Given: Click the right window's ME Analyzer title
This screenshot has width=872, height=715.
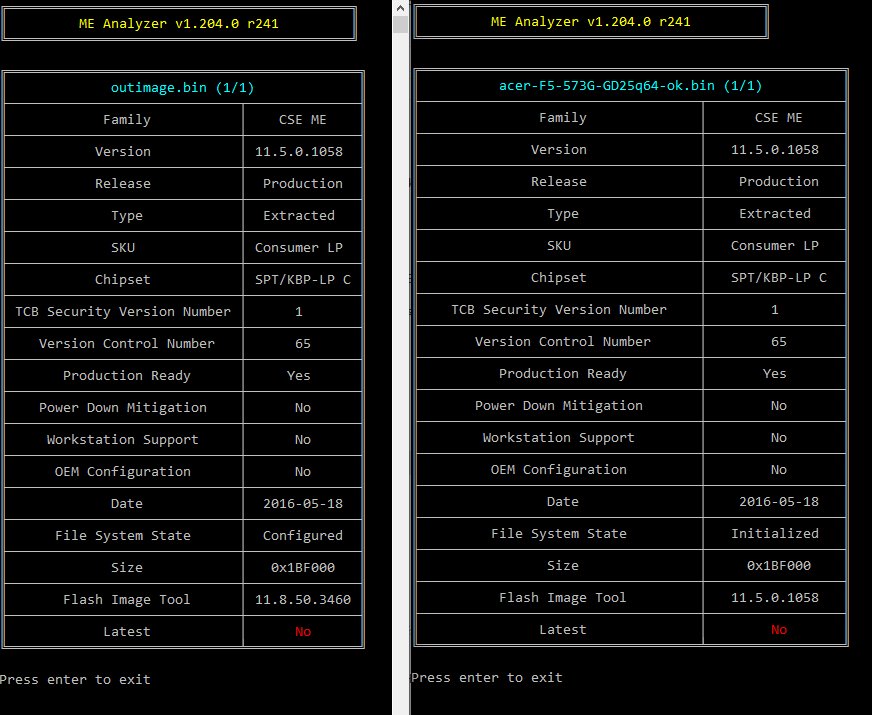Looking at the screenshot, I should 591,22.
